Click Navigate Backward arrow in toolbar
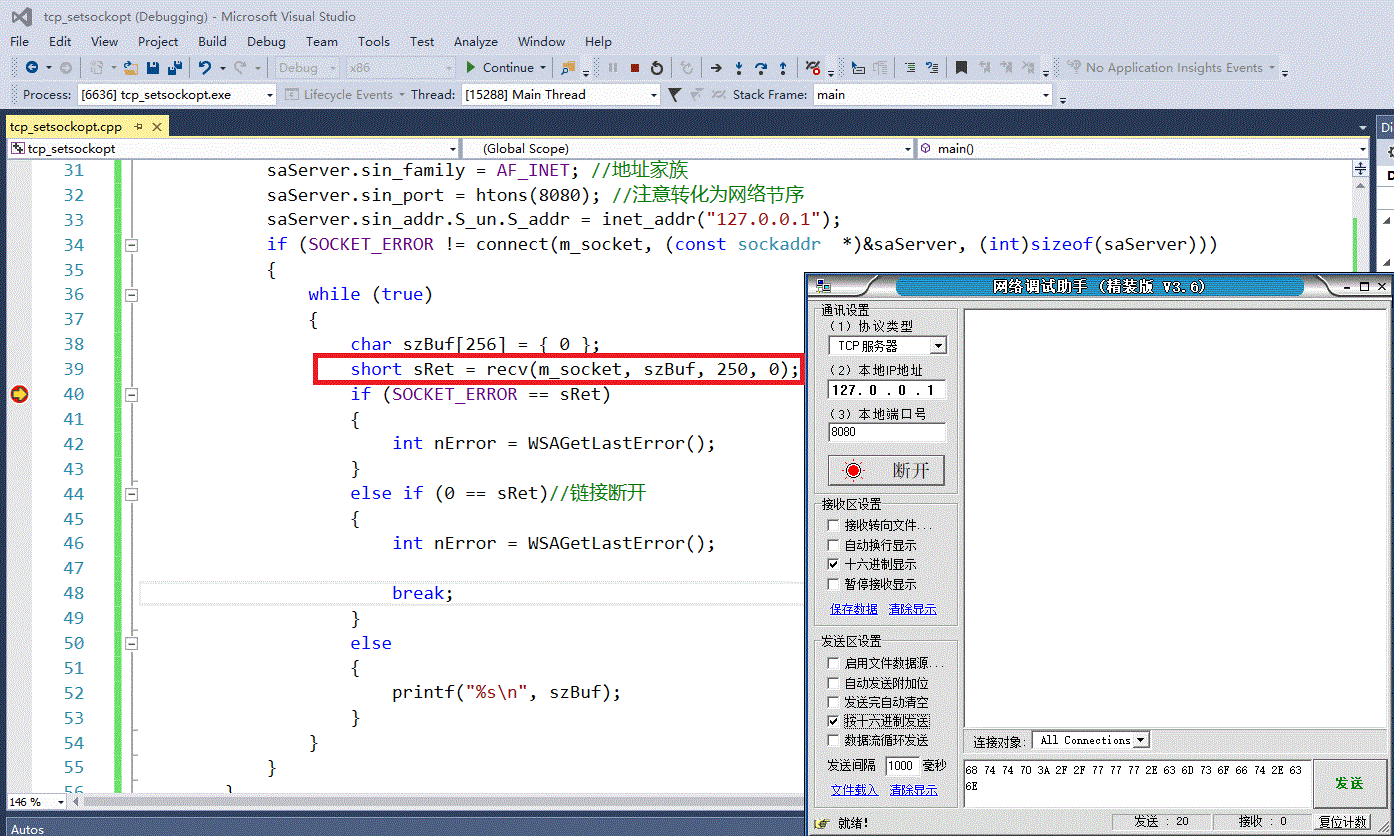This screenshot has width=1394, height=836. (32, 68)
